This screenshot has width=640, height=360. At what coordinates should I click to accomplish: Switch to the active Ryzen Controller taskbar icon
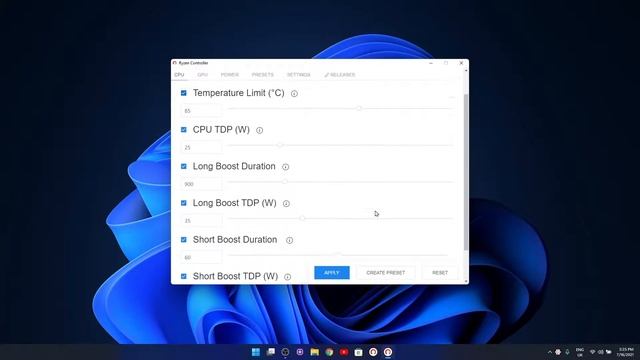click(x=388, y=352)
